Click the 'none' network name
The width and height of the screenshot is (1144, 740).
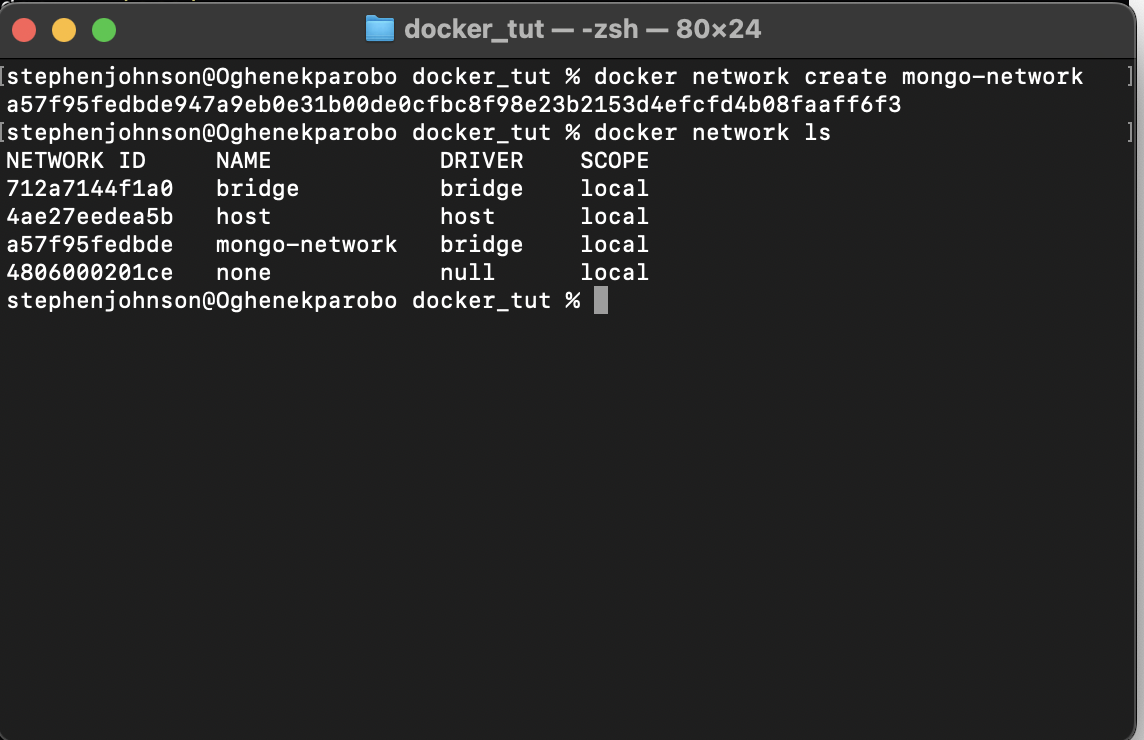243,273
